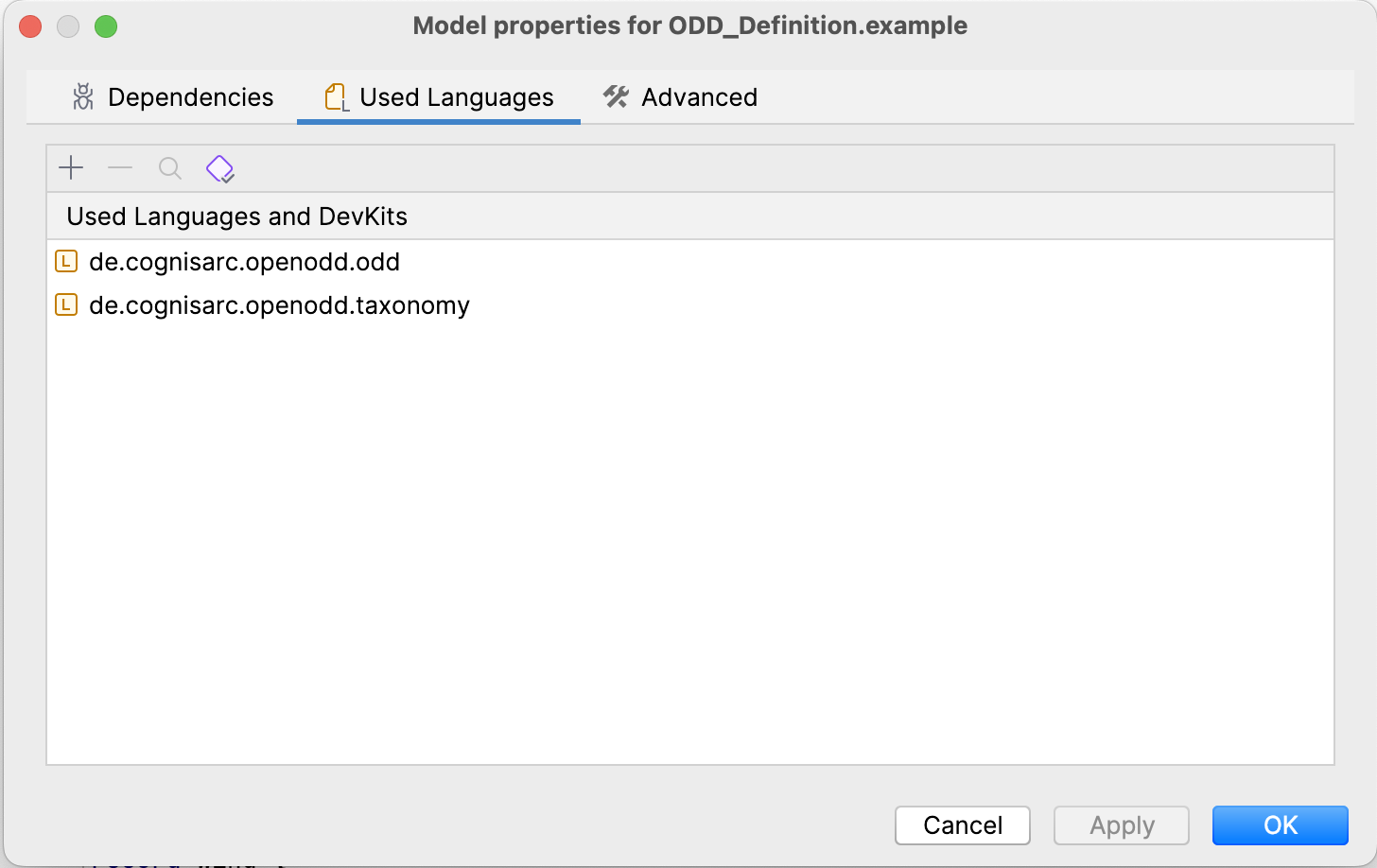Confirm with the OK button
The height and width of the screenshot is (868, 1377).
pyautogui.click(x=1280, y=825)
